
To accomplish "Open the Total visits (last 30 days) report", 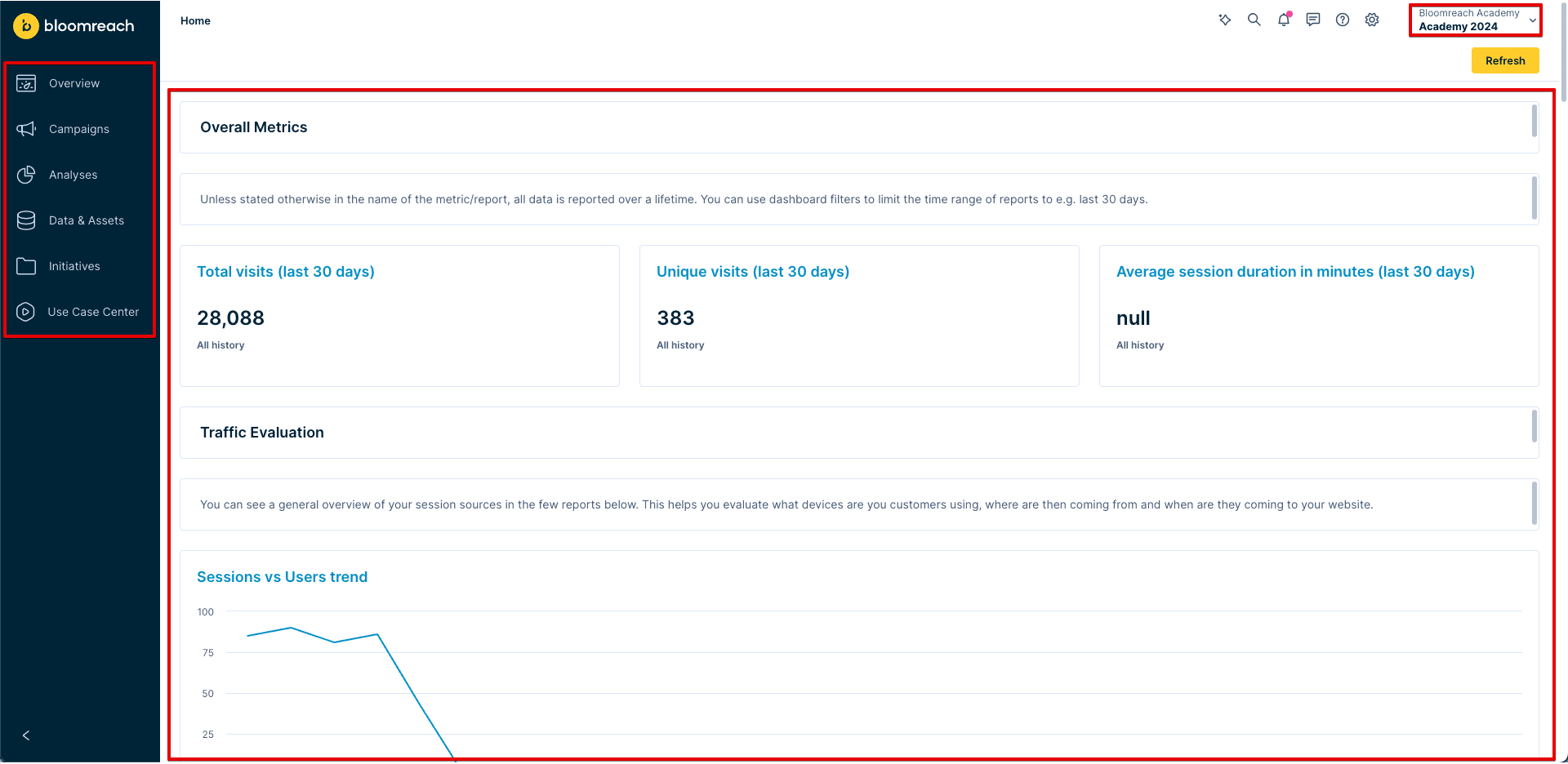I will [285, 271].
